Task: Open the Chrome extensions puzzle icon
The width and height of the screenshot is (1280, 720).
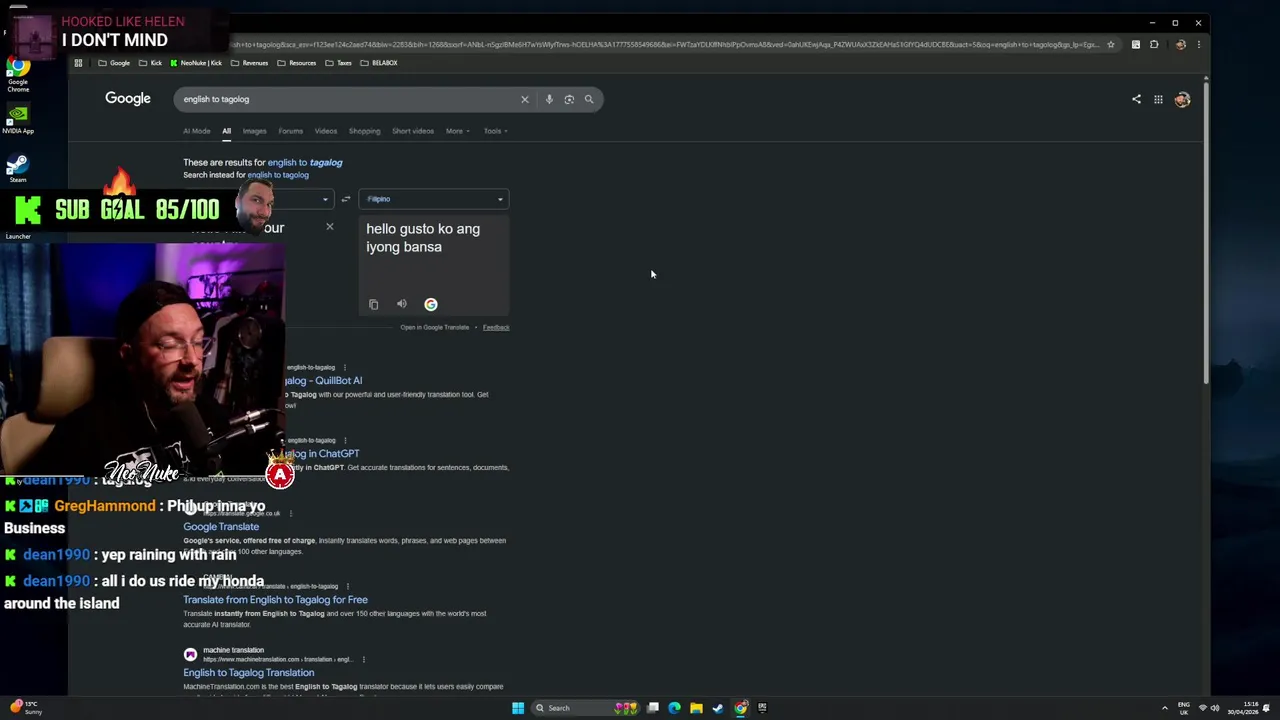Action: (1154, 44)
